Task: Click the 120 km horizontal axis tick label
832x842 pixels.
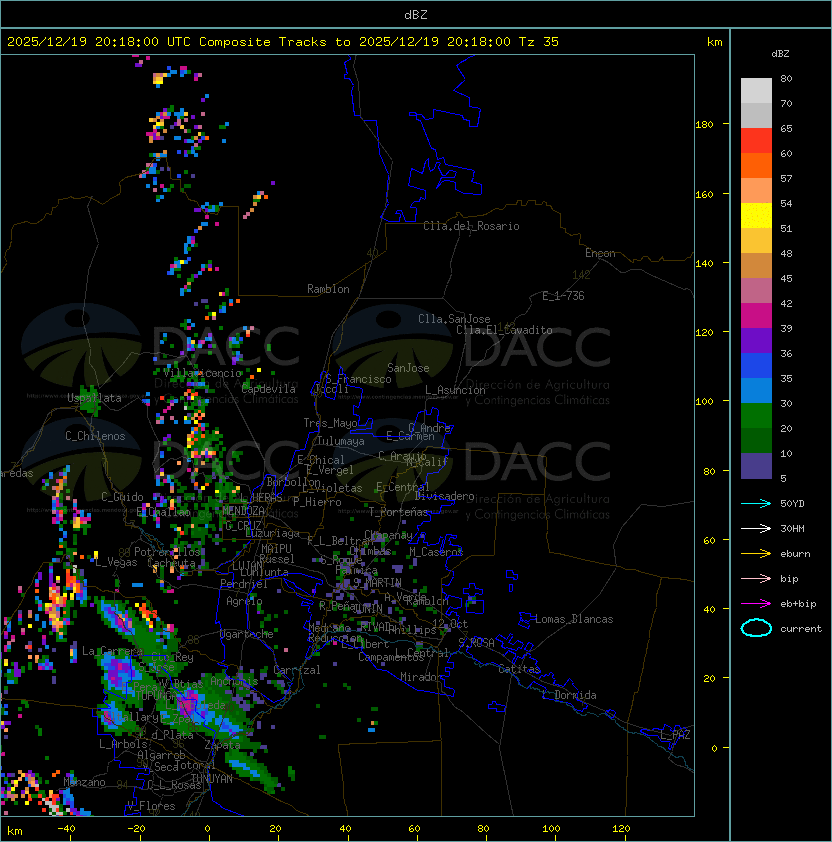Action: click(621, 829)
